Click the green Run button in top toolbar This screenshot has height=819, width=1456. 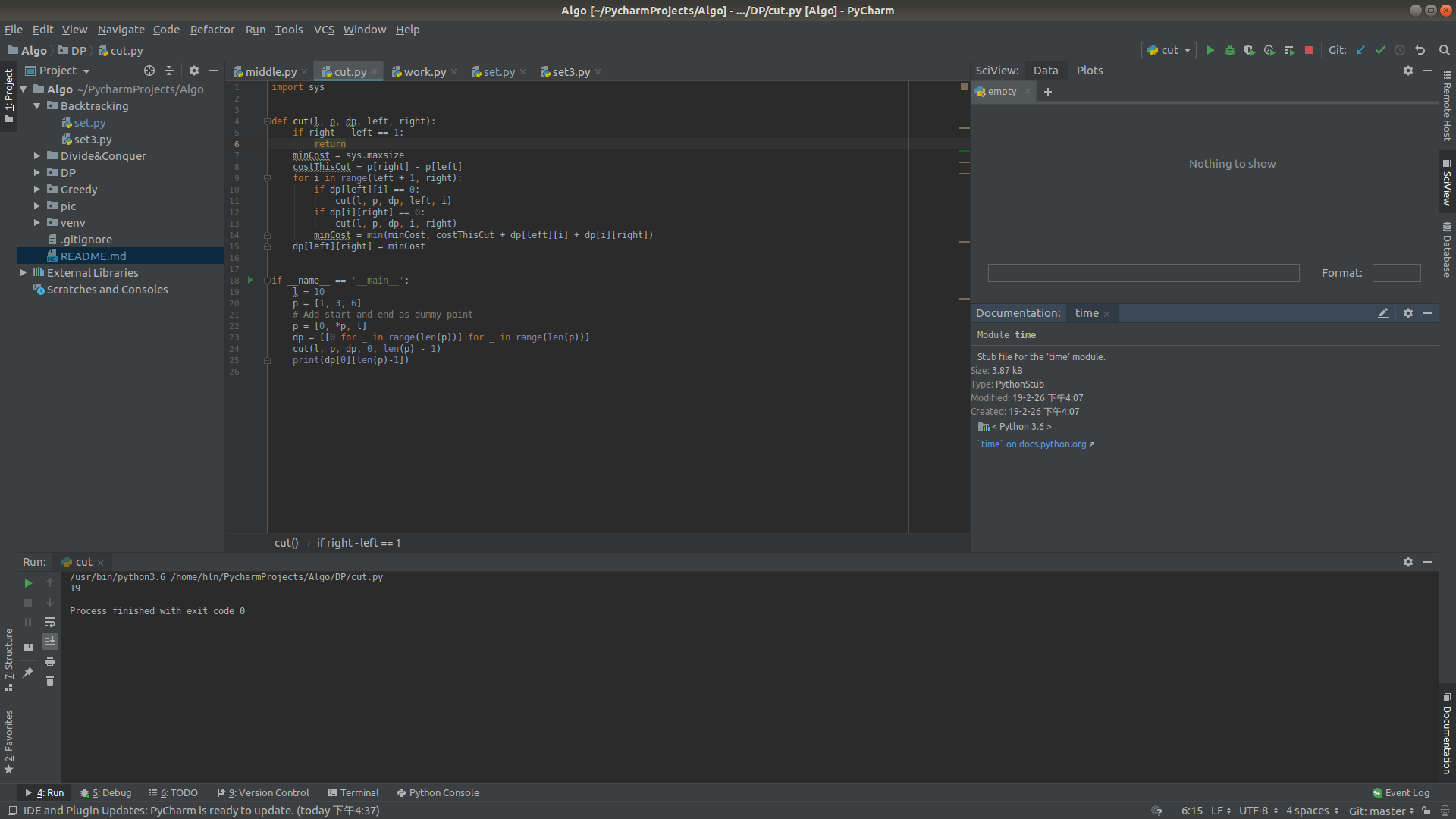(x=1210, y=50)
